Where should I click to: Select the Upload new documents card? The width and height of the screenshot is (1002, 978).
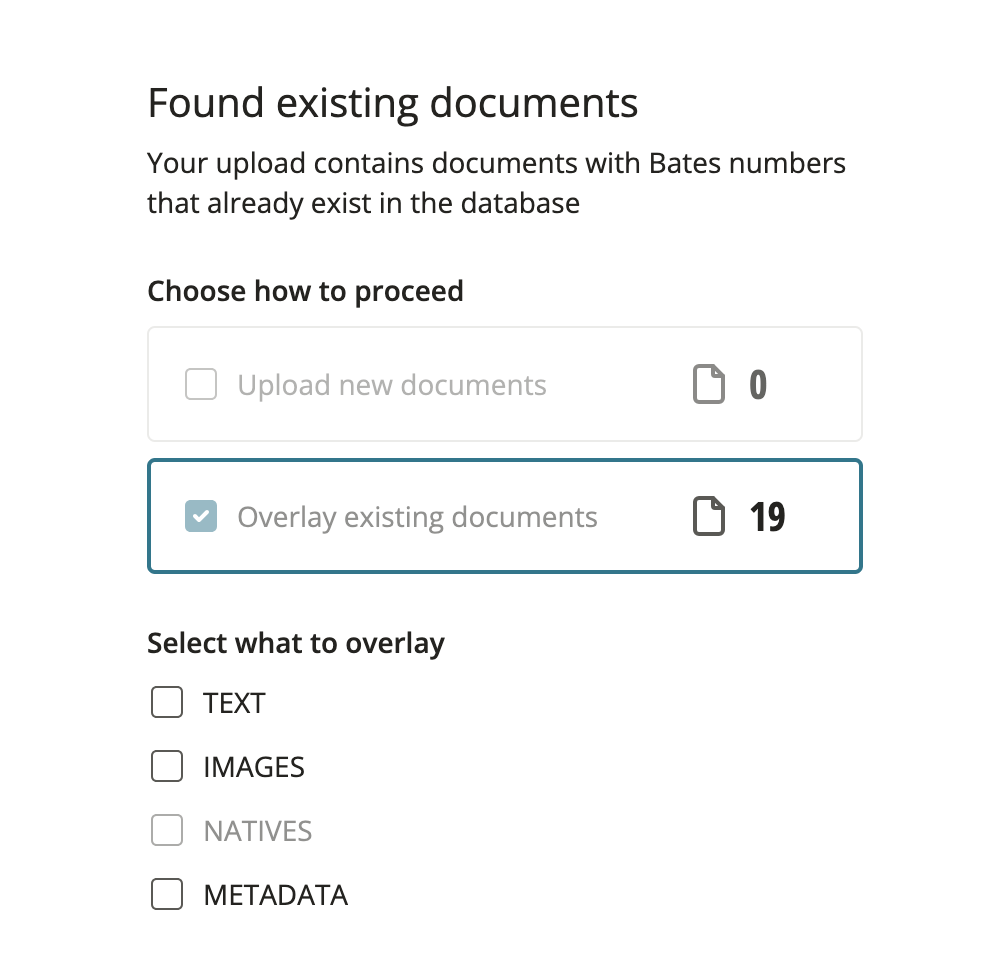point(504,384)
